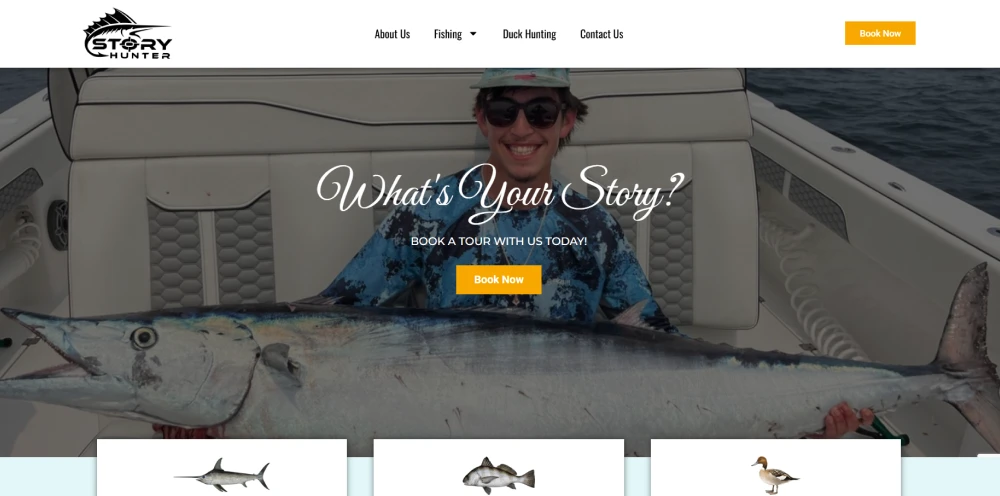
Task: Click the wahoo's eye in the hero photo
Action: coord(143,337)
